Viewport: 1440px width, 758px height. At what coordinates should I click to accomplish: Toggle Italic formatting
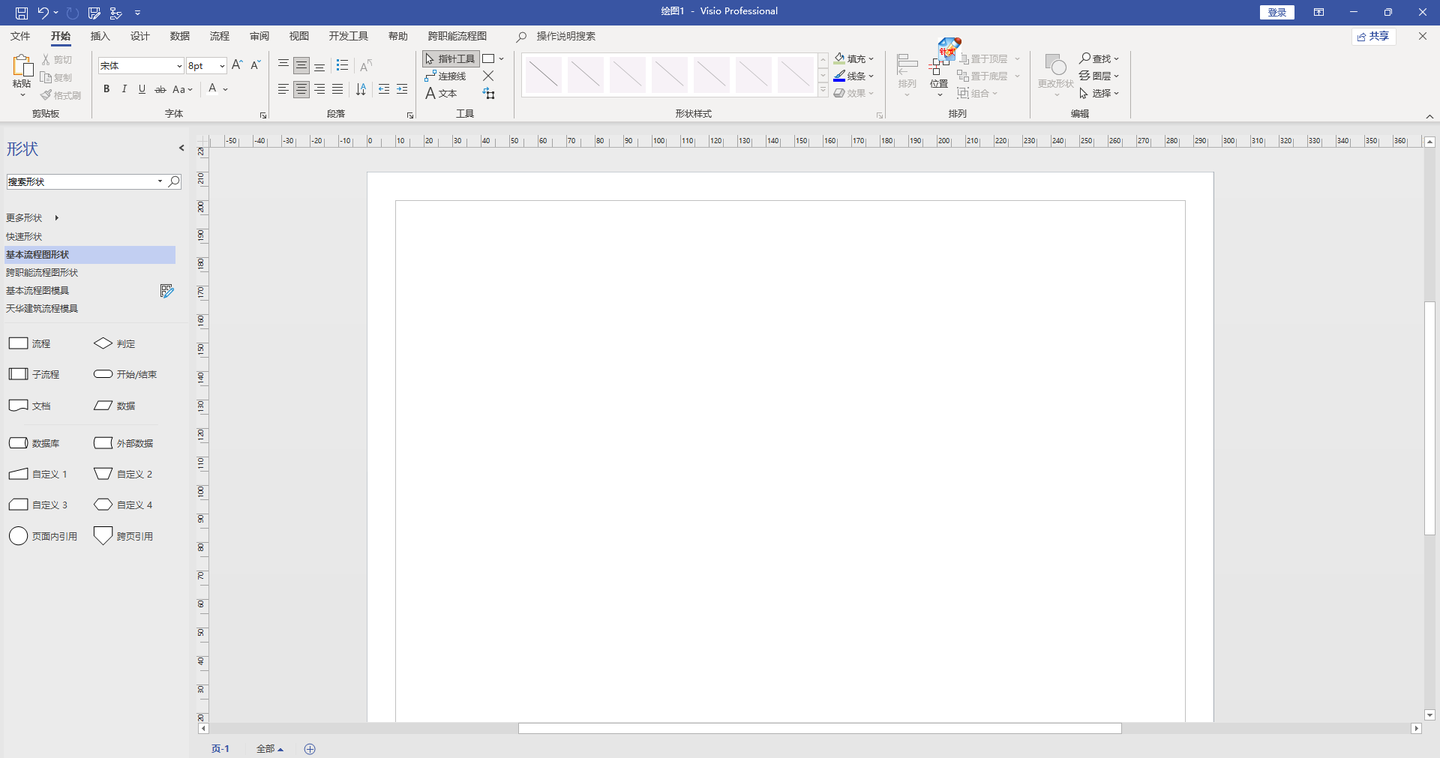124,89
